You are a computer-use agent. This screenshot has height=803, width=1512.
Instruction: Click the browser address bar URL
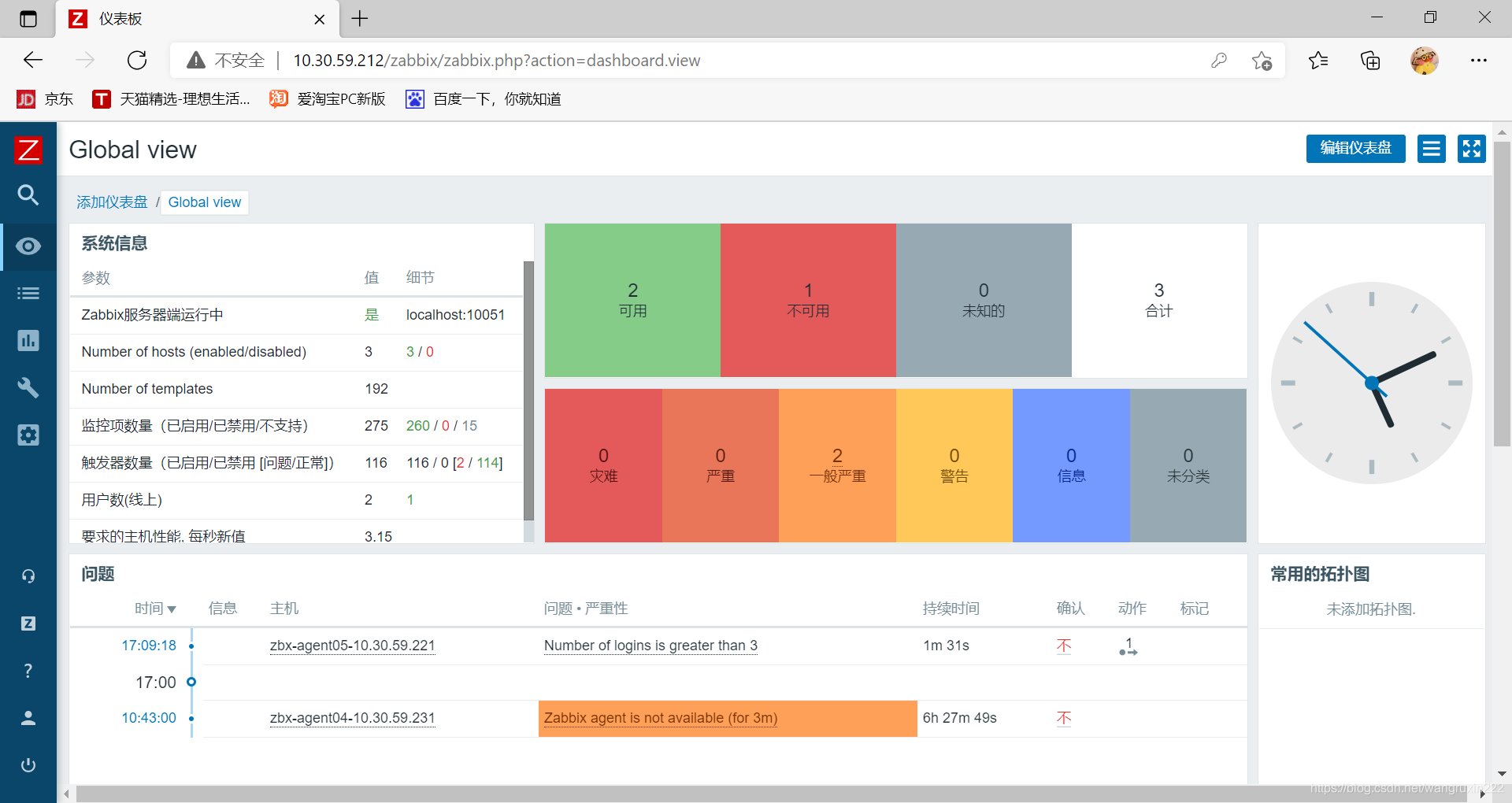[x=497, y=61]
